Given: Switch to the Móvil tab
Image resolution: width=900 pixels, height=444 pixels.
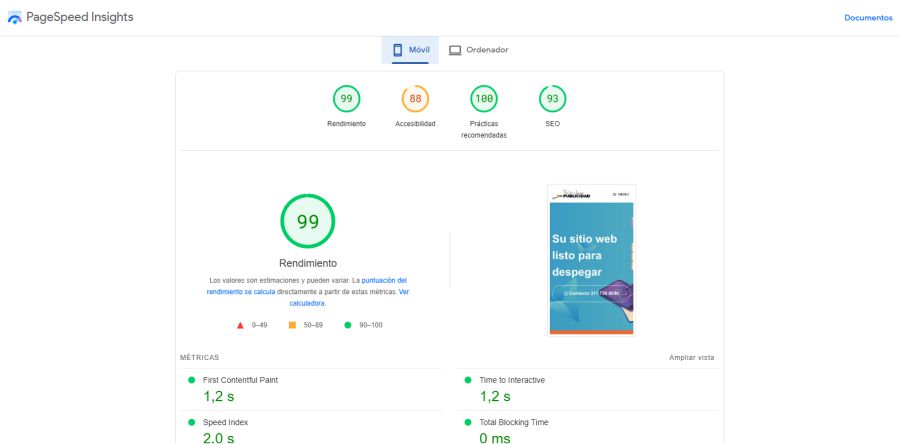Looking at the screenshot, I should [x=410, y=50].
